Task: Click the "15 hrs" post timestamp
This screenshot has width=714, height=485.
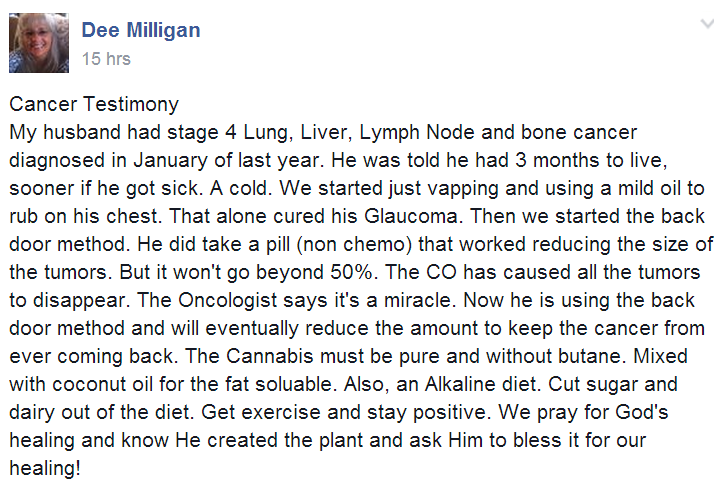Action: 105,59
